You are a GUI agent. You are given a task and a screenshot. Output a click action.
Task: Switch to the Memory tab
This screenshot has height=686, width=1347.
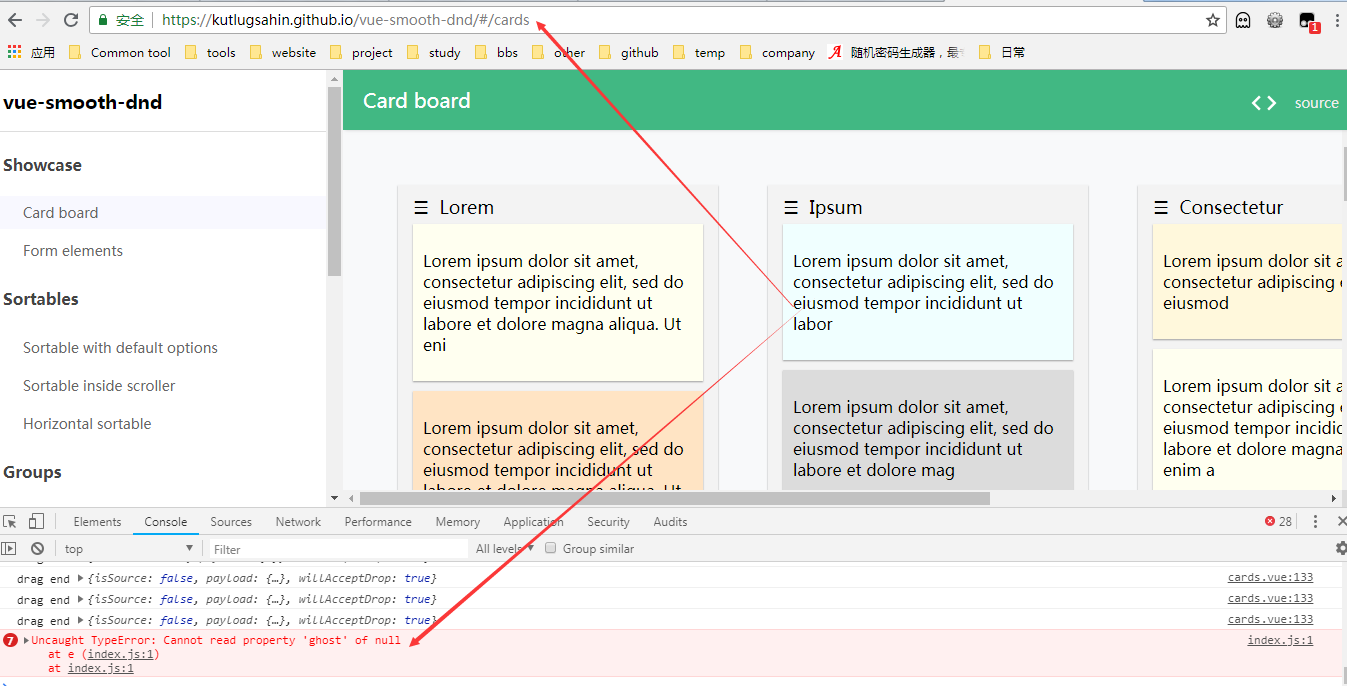[x=458, y=522]
